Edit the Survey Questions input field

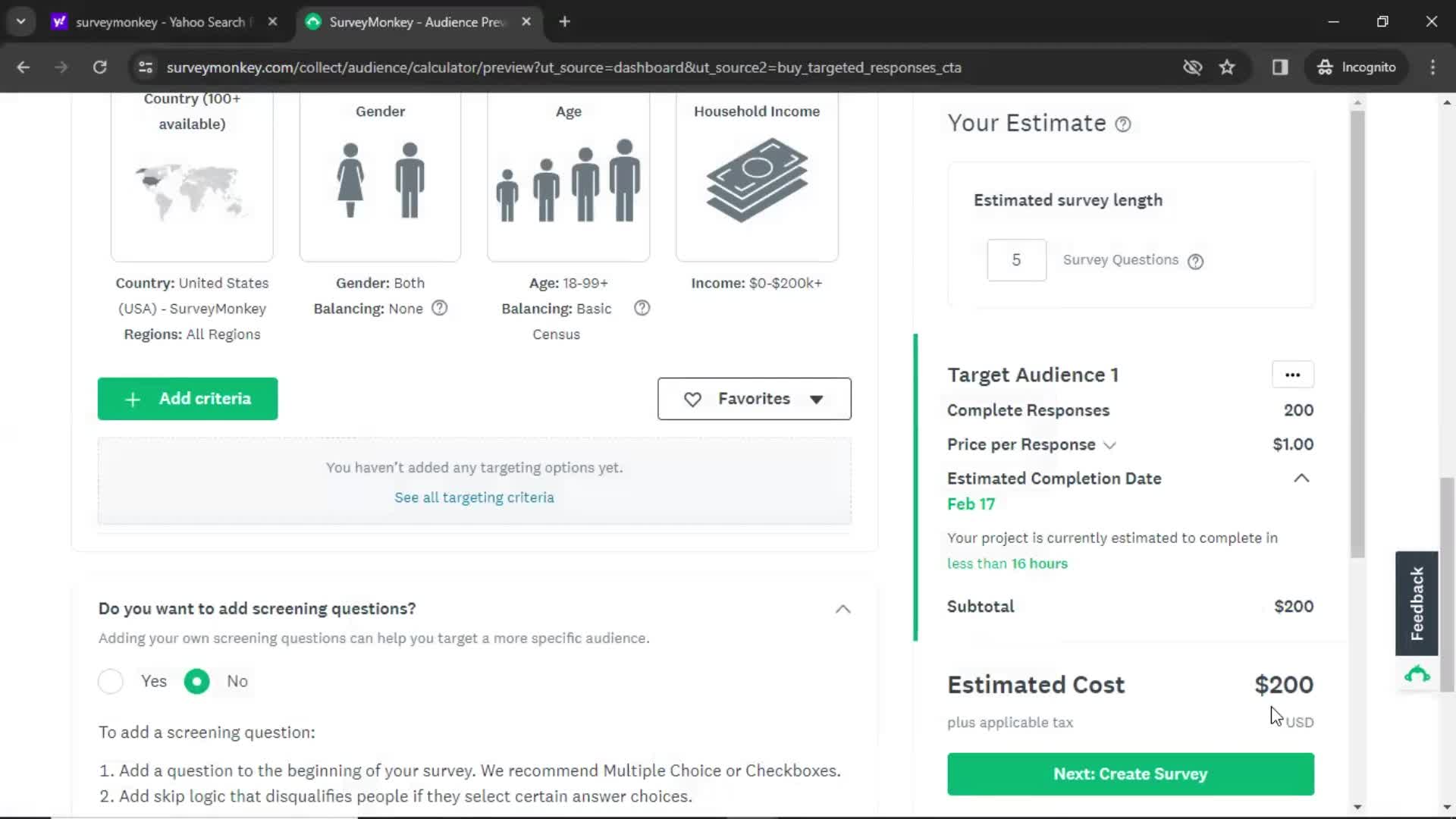point(1016,260)
